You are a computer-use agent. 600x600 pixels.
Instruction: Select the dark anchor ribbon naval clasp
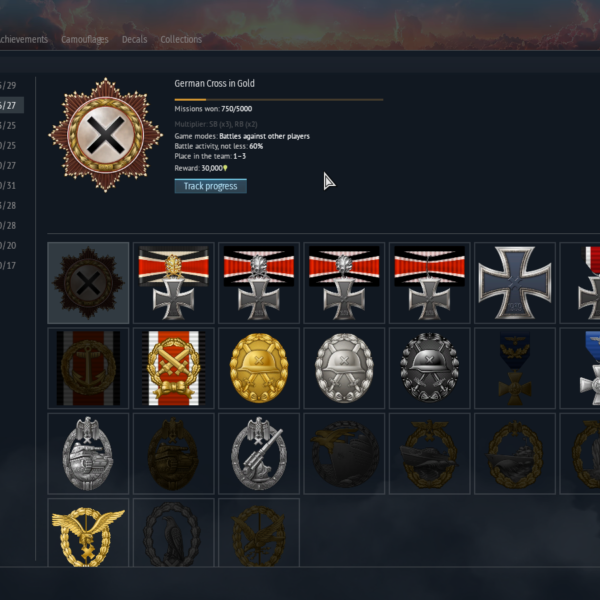(x=88, y=368)
